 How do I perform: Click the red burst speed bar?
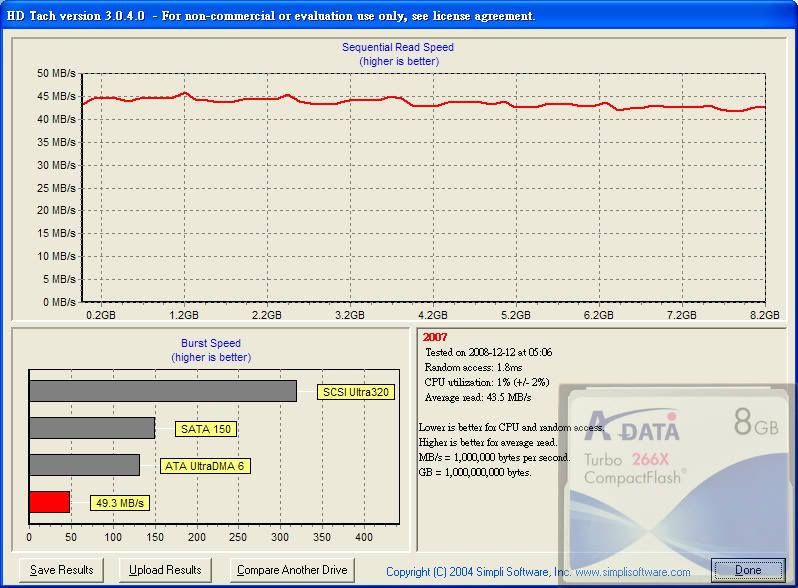click(x=49, y=502)
